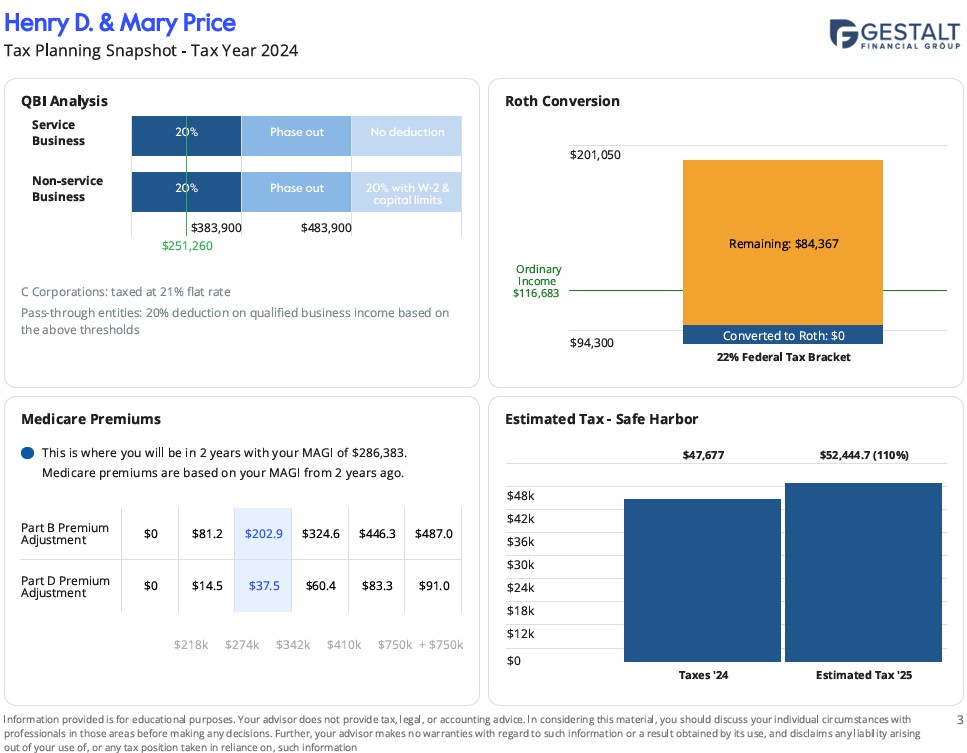The image size is (967, 753).
Task: Click the $47,677 value above the chart
Action: (703, 455)
